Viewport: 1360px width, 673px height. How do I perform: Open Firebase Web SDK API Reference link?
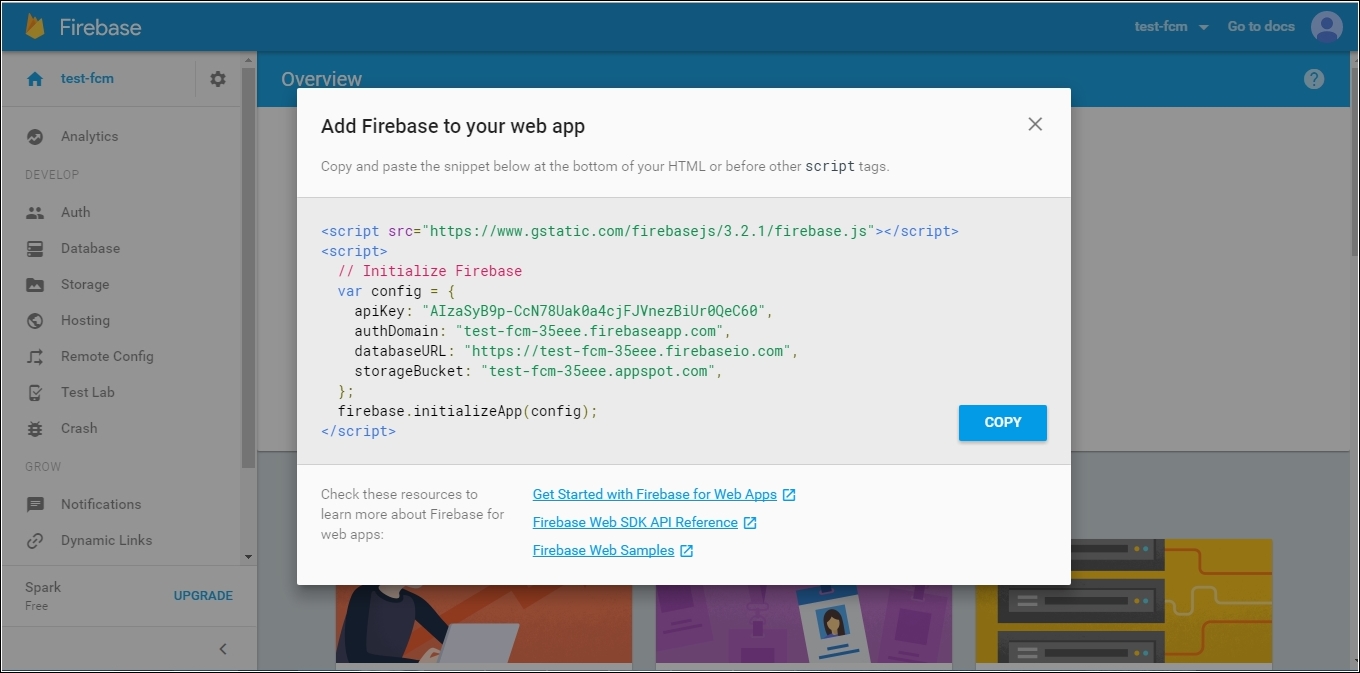tap(635, 523)
